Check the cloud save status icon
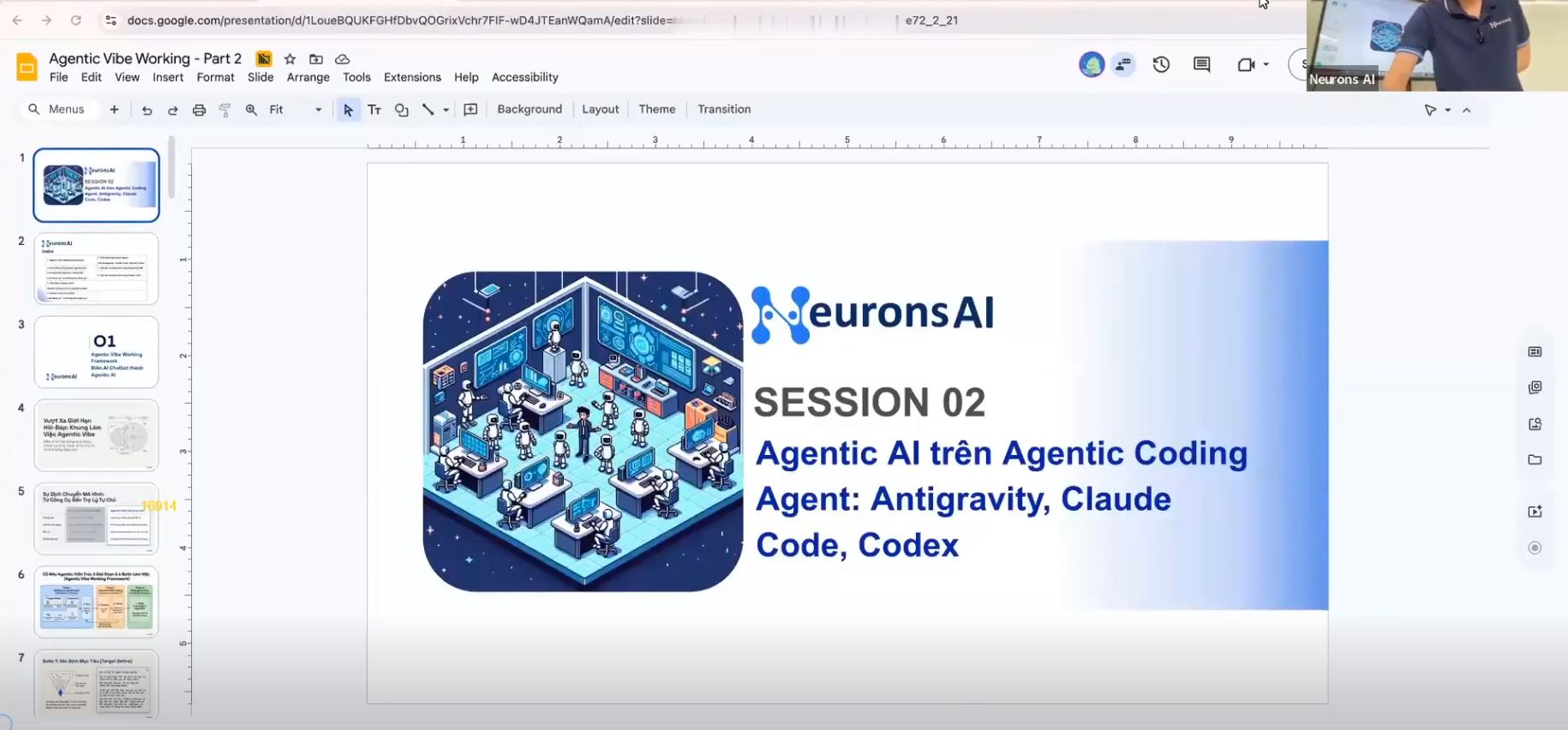 point(342,59)
